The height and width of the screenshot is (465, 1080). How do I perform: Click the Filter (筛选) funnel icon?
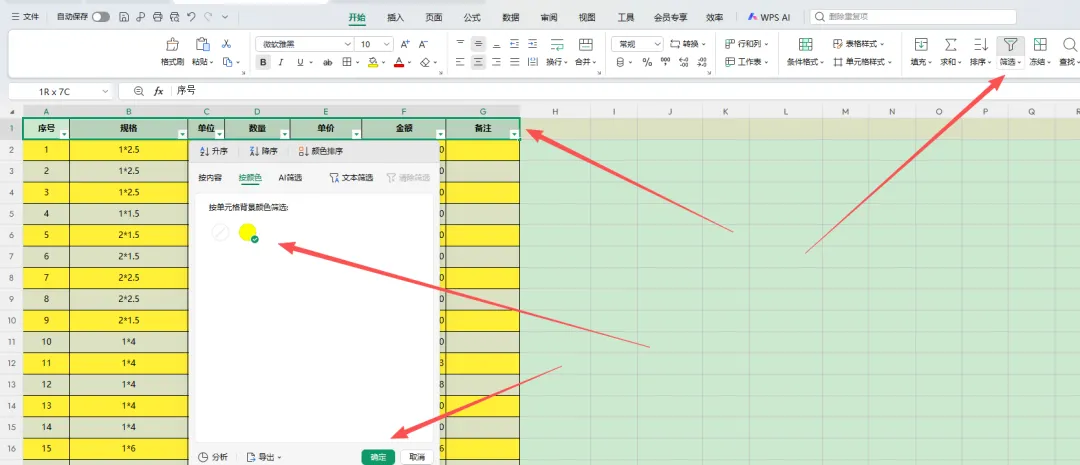click(x=1010, y=45)
